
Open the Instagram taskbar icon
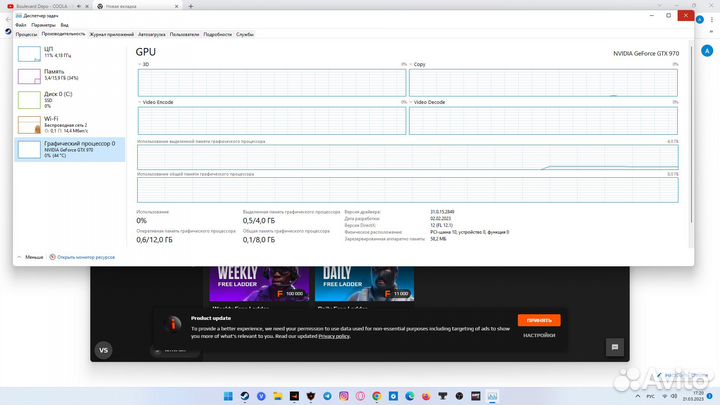pyautogui.click(x=344, y=396)
